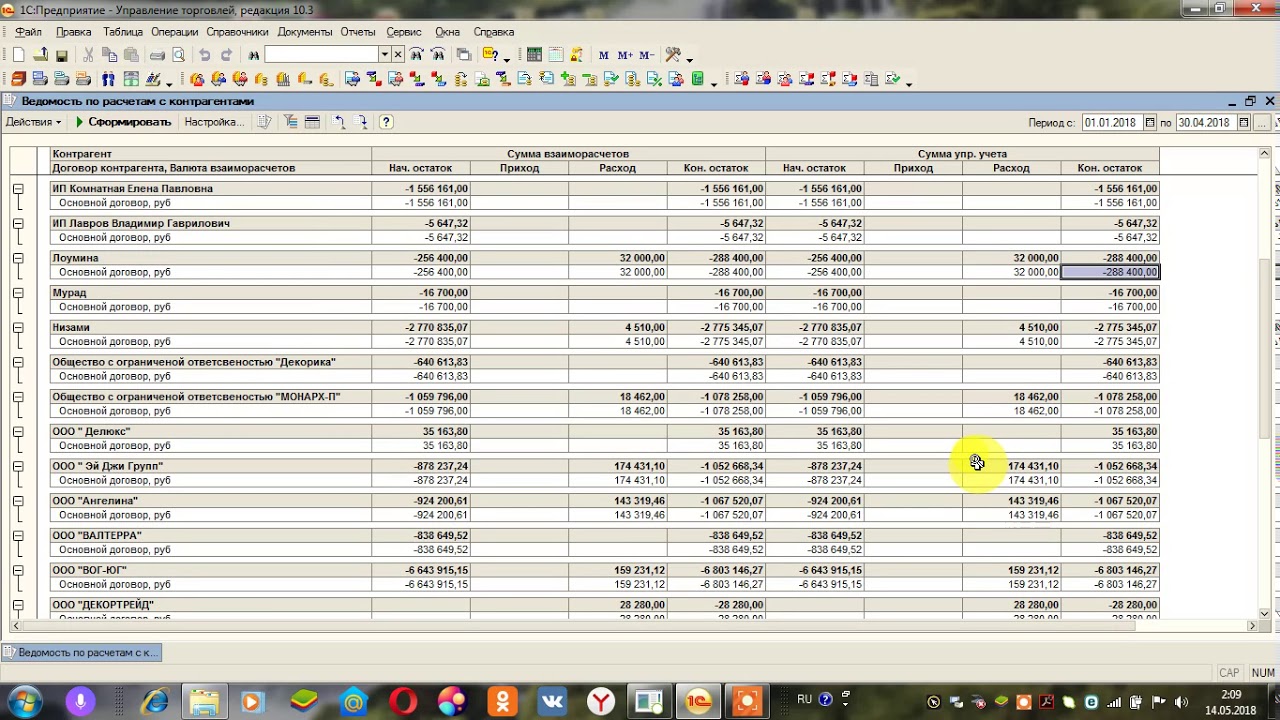Click the save settings arrow icon
This screenshot has width=1280, height=720.
(x=361, y=122)
